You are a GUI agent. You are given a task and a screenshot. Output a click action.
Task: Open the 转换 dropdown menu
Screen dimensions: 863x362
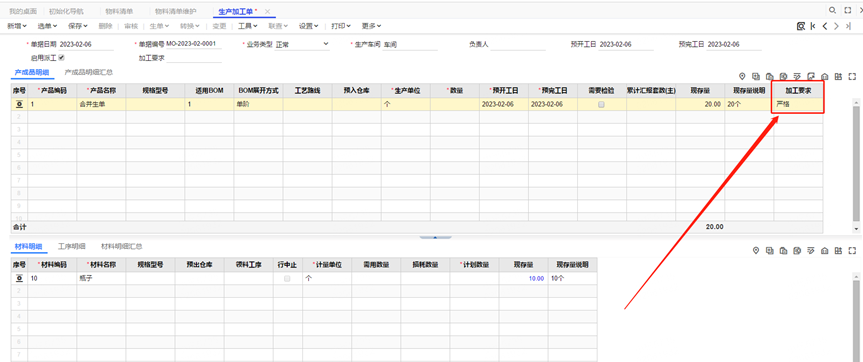[190, 26]
